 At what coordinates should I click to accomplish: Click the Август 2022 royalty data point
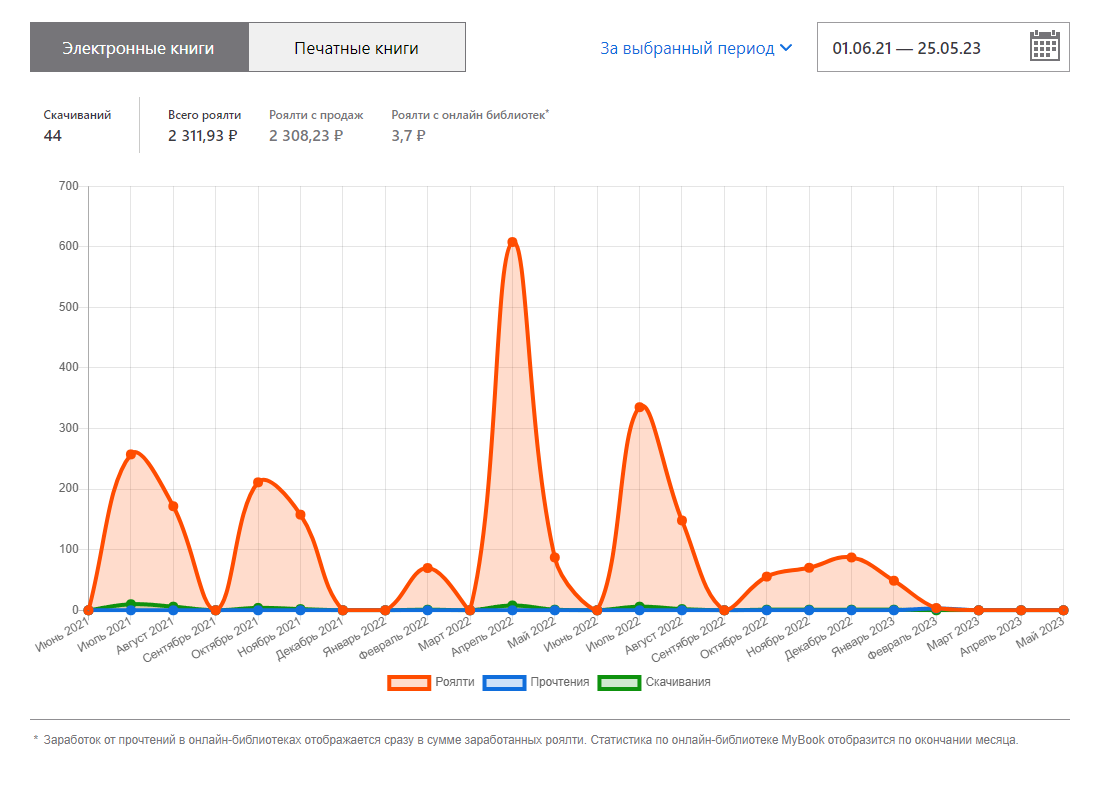(682, 521)
